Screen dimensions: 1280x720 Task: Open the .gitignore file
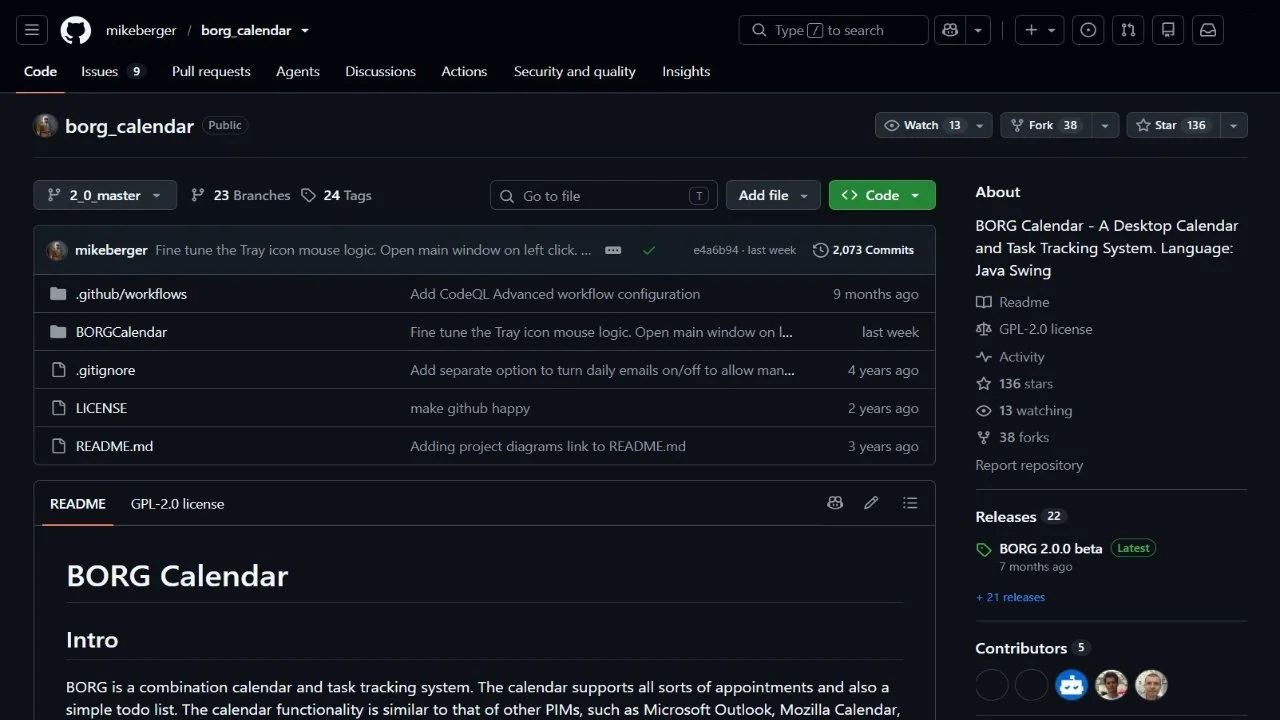click(105, 370)
